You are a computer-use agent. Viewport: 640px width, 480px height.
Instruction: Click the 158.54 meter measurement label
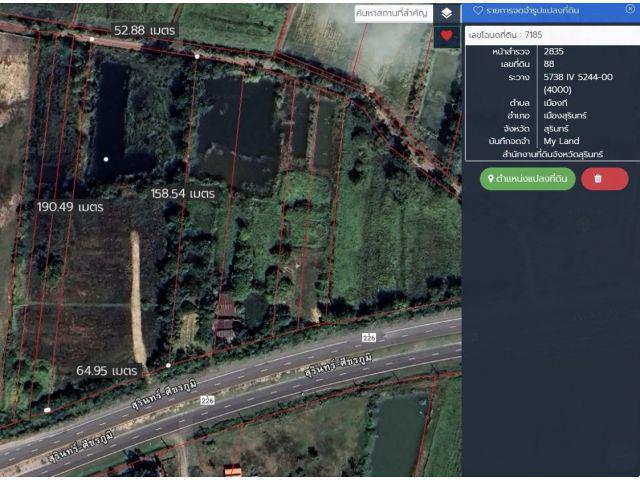click(x=182, y=193)
